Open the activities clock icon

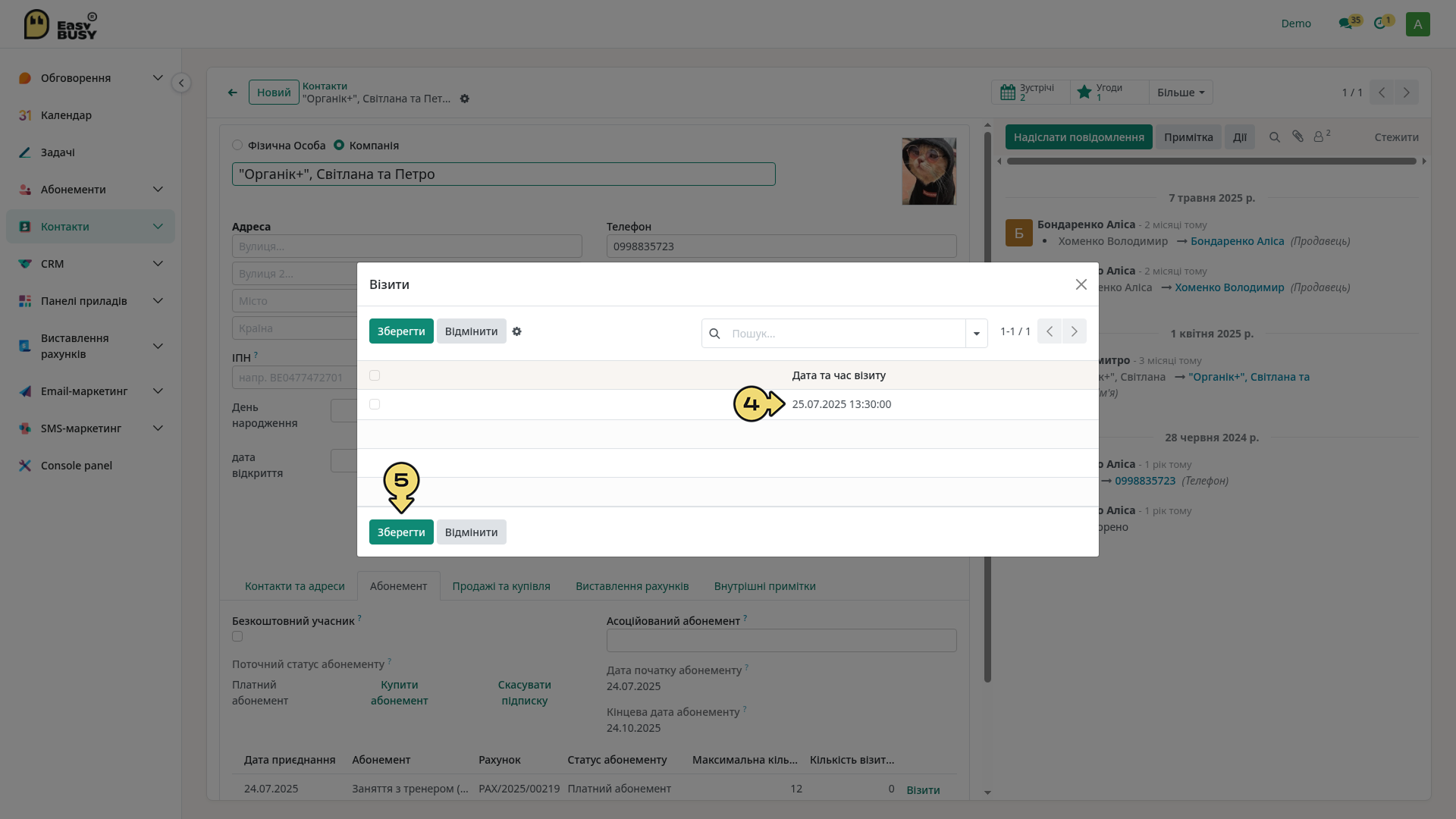[x=1380, y=24]
